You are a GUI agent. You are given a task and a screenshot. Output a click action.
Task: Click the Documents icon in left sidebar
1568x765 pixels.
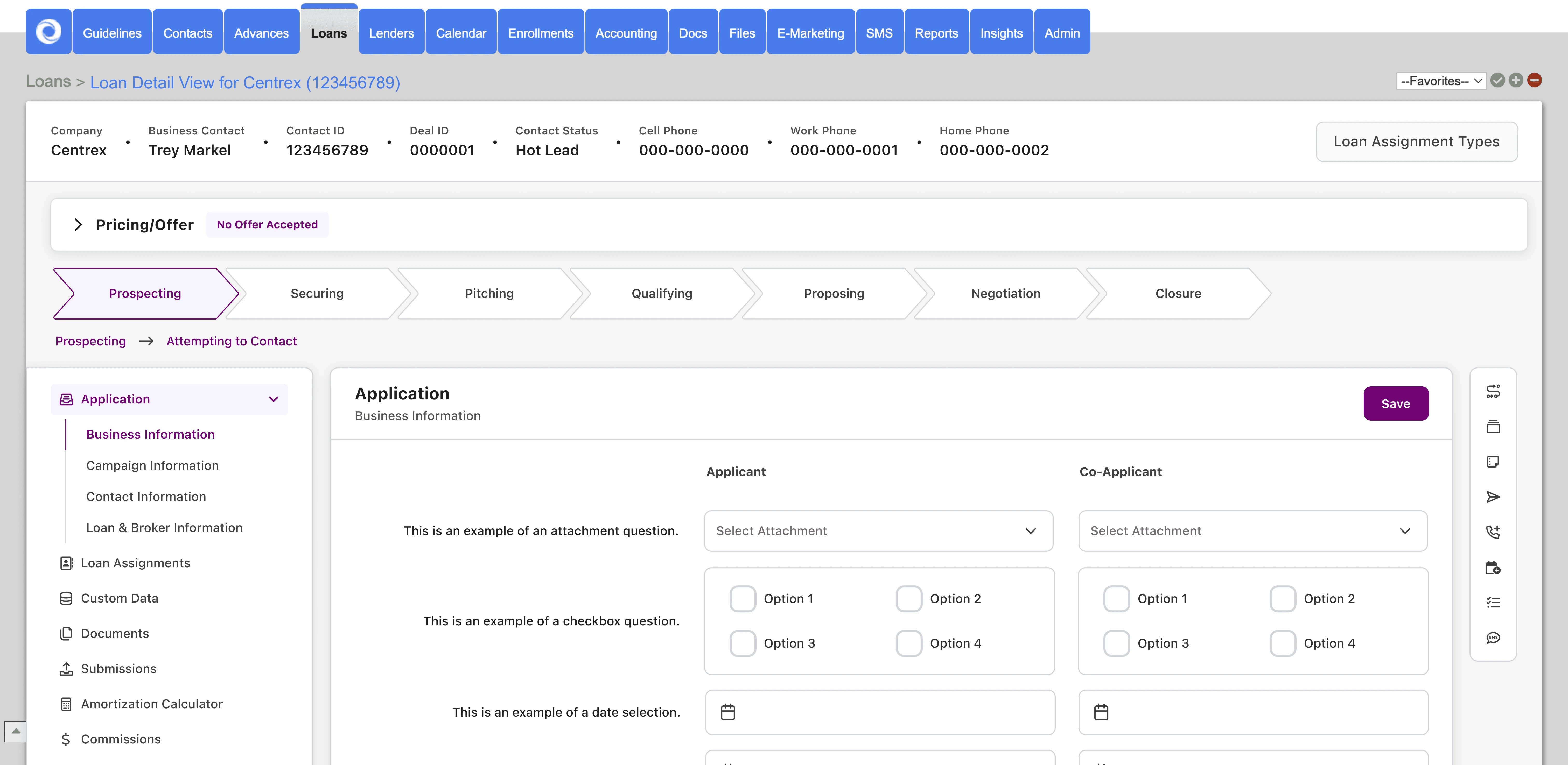[x=66, y=634]
